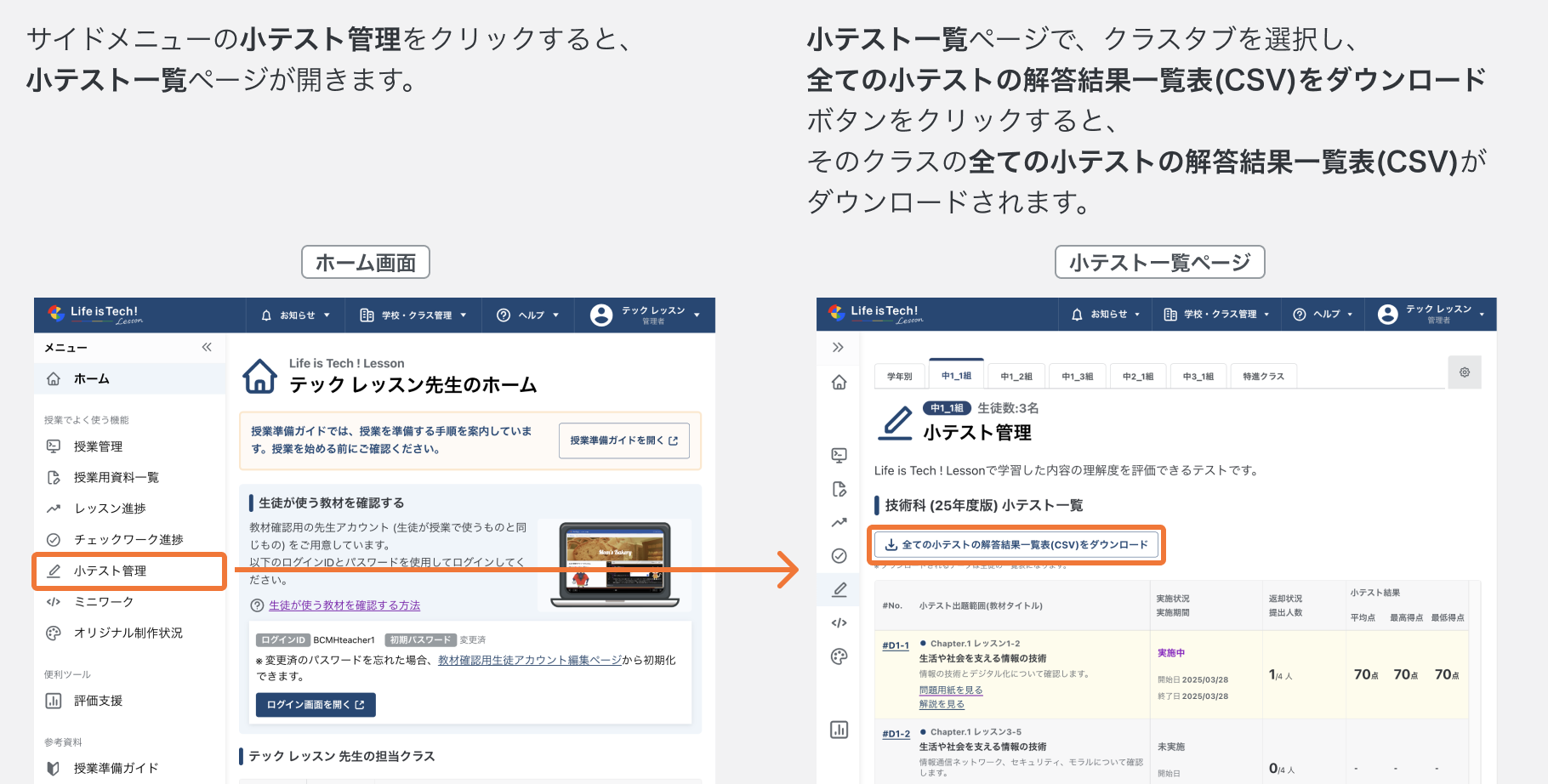Switch to the 中1_2組 class tab
This screenshot has width=1548, height=784.
pyautogui.click(x=1016, y=375)
